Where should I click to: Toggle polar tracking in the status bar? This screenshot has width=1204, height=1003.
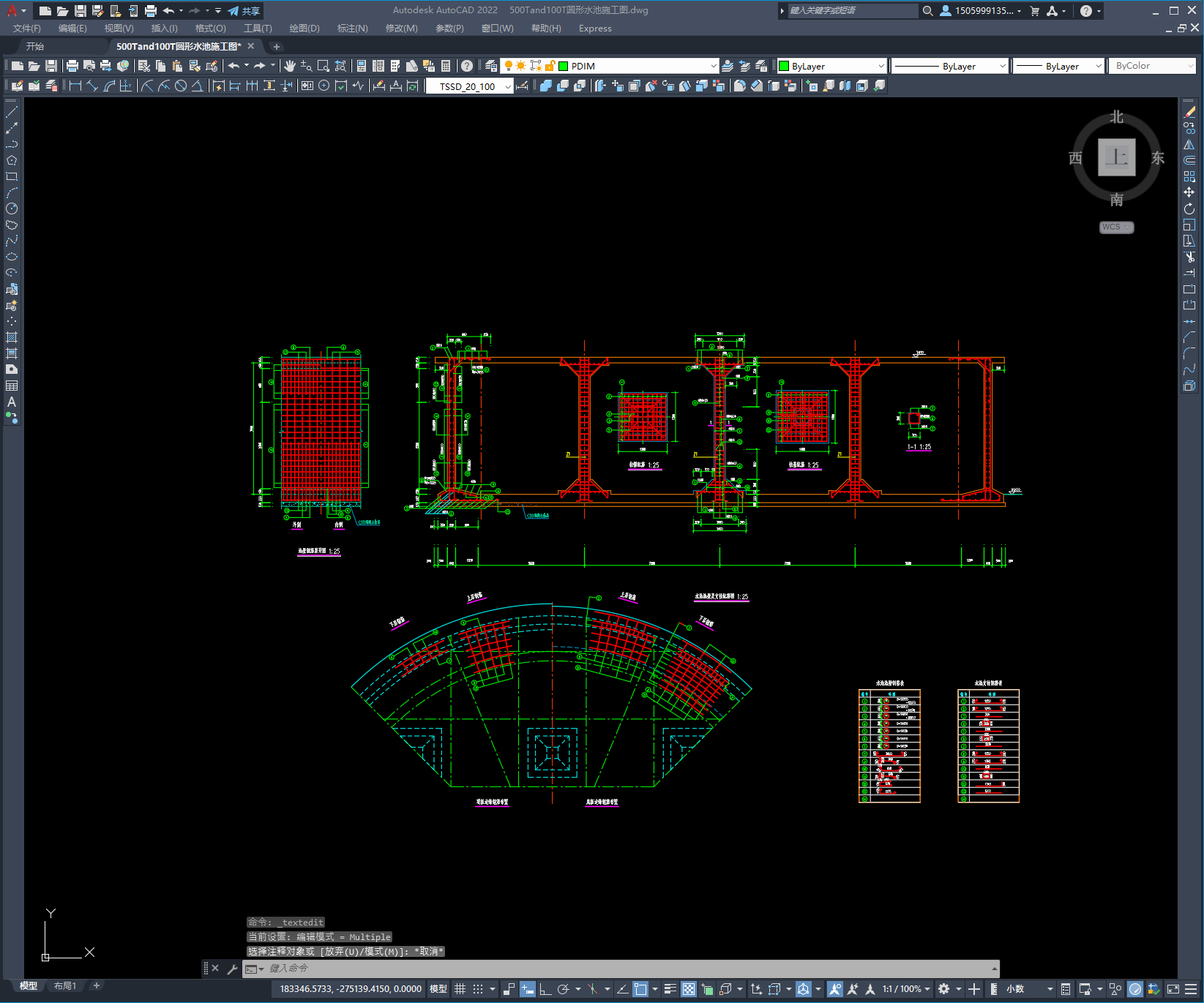563,989
